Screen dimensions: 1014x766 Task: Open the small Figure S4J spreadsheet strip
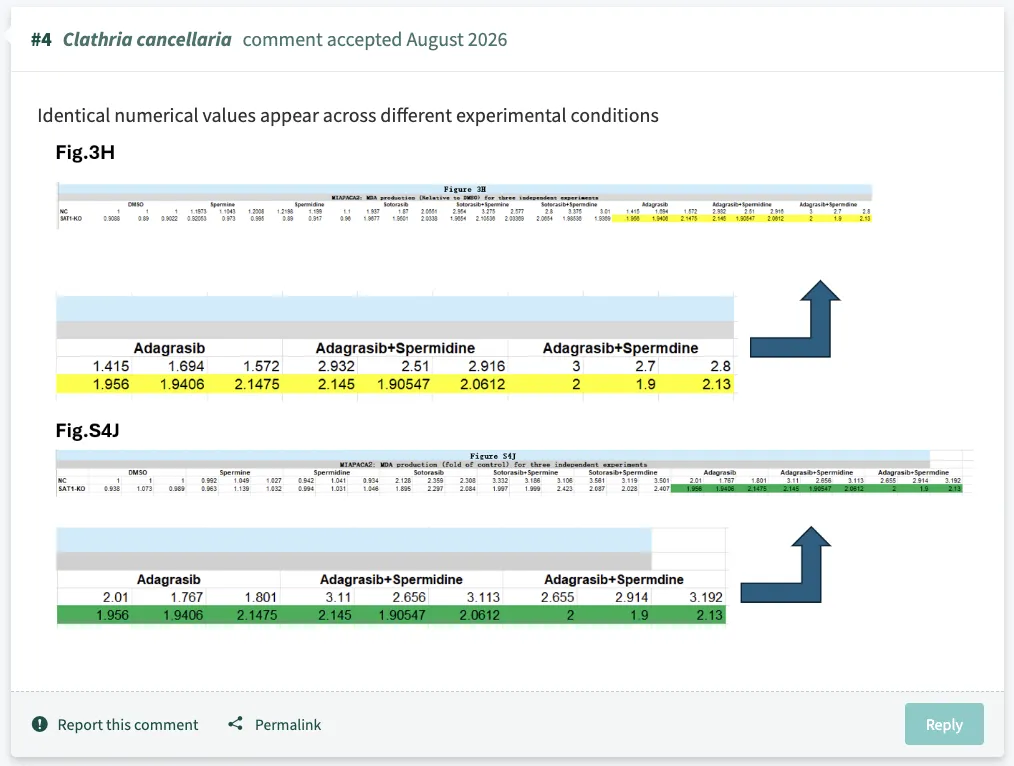pyautogui.click(x=515, y=472)
